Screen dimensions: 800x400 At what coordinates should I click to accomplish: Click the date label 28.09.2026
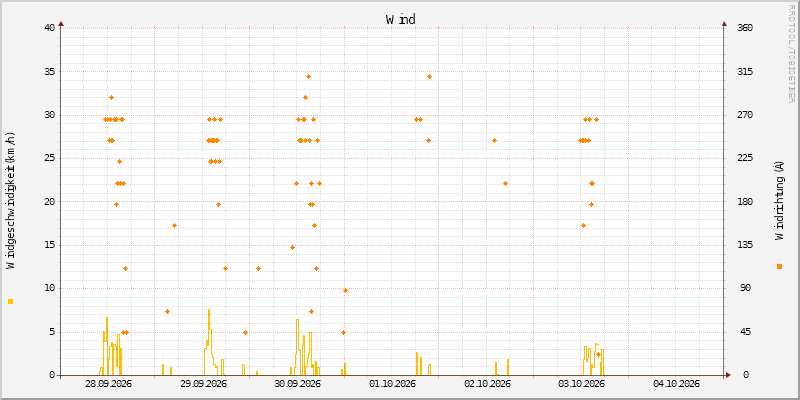point(108,384)
